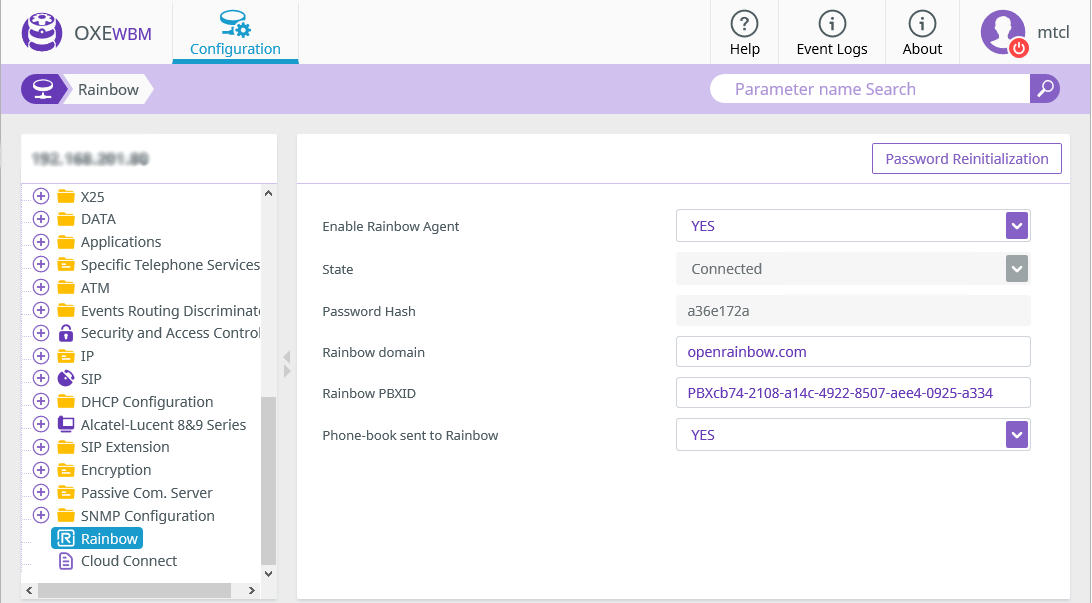The image size is (1092, 603).
Task: Collapse the tree panel with splitter arrows
Action: click(287, 364)
